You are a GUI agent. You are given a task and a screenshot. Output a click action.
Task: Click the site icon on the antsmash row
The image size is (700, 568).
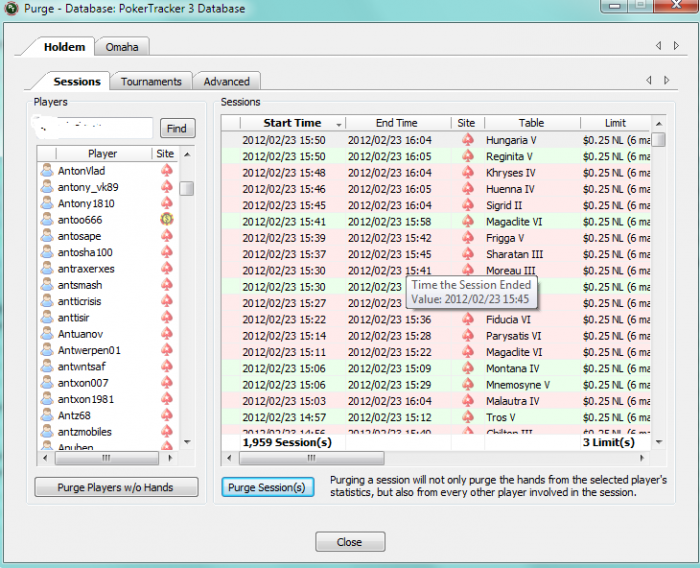167,284
